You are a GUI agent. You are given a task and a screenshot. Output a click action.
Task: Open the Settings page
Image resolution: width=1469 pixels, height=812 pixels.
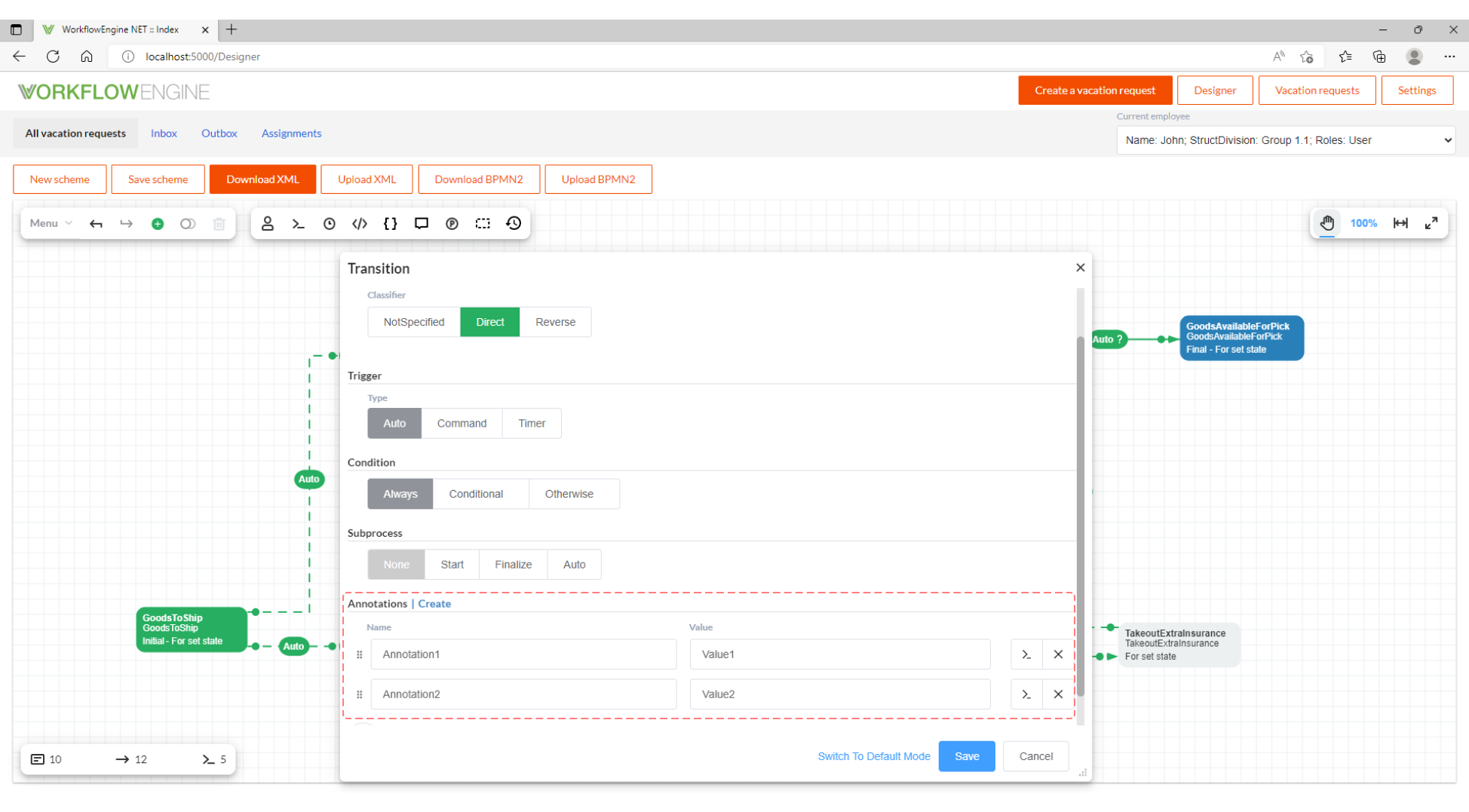tap(1417, 90)
